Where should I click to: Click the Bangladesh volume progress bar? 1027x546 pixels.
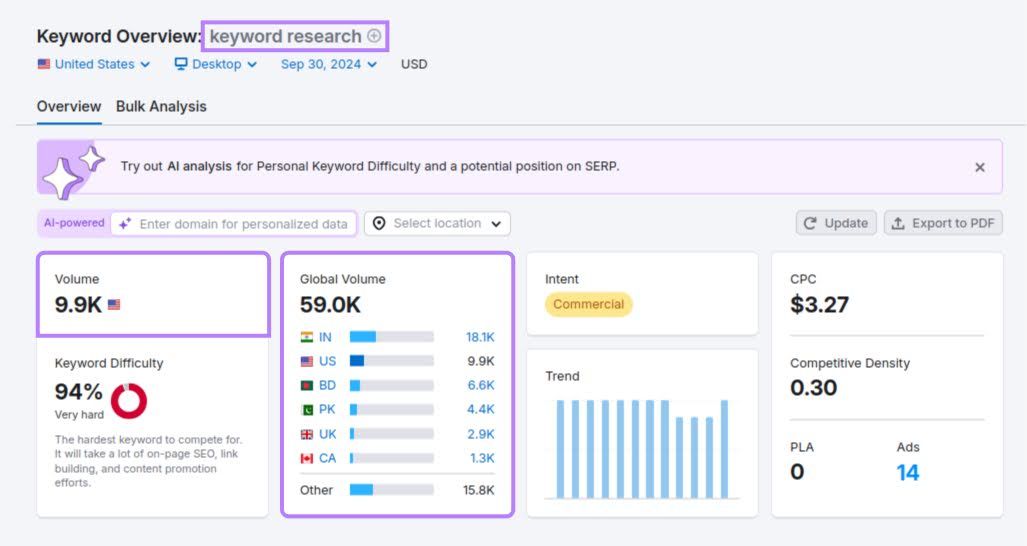pyautogui.click(x=392, y=386)
